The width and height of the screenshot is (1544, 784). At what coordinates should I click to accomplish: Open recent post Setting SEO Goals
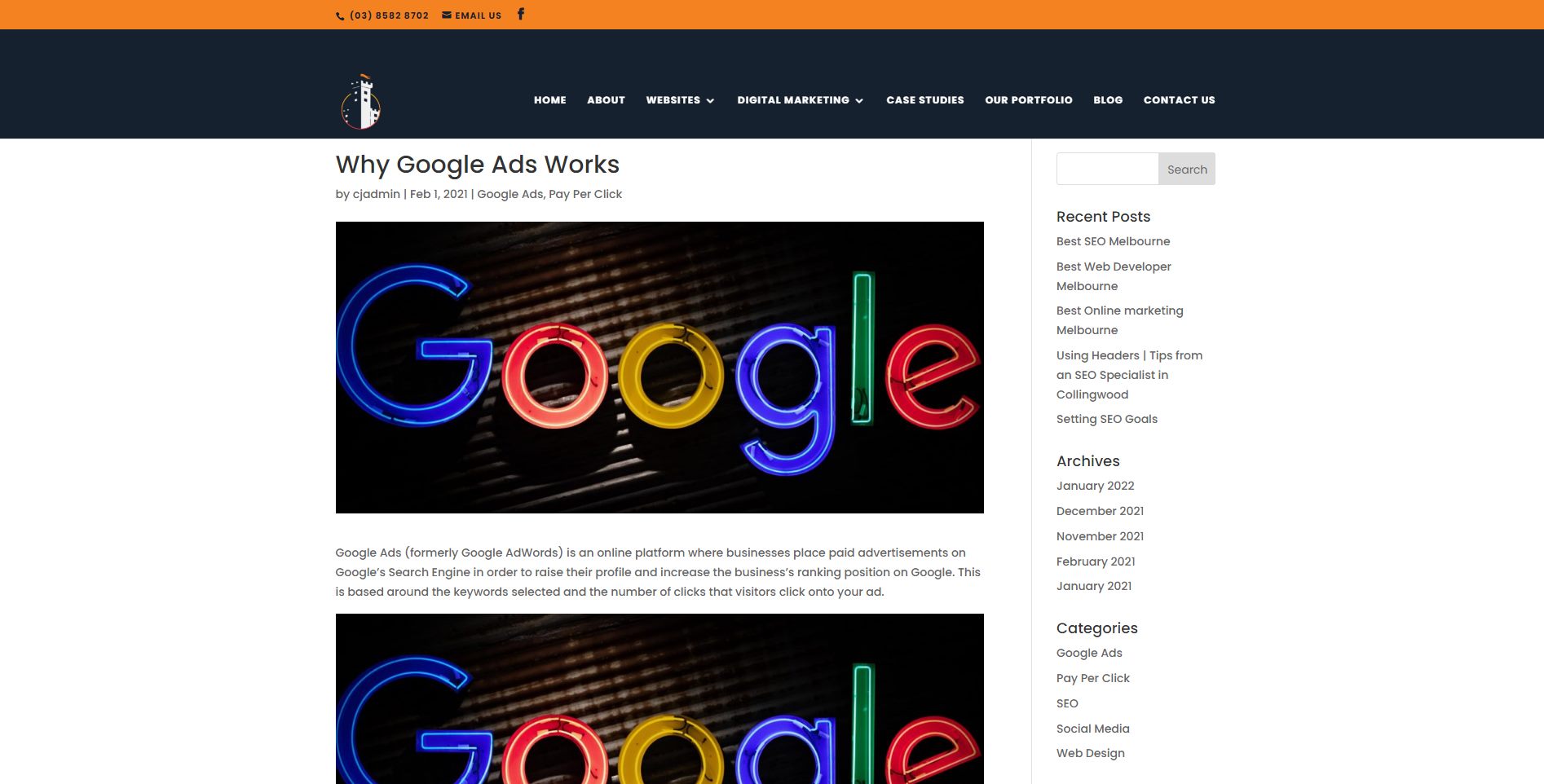1107,419
